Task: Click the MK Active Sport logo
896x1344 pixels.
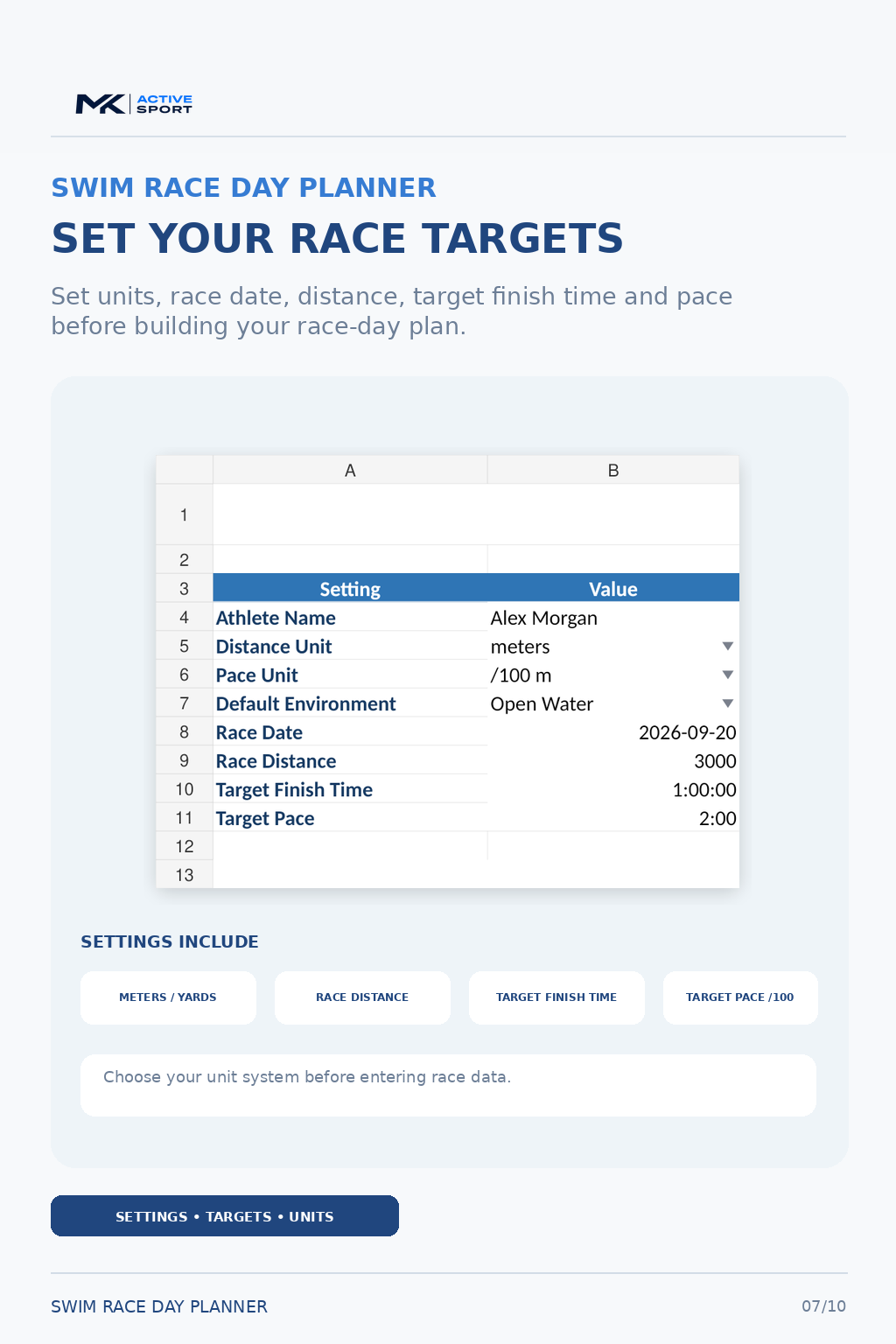Action: pyautogui.click(x=134, y=104)
